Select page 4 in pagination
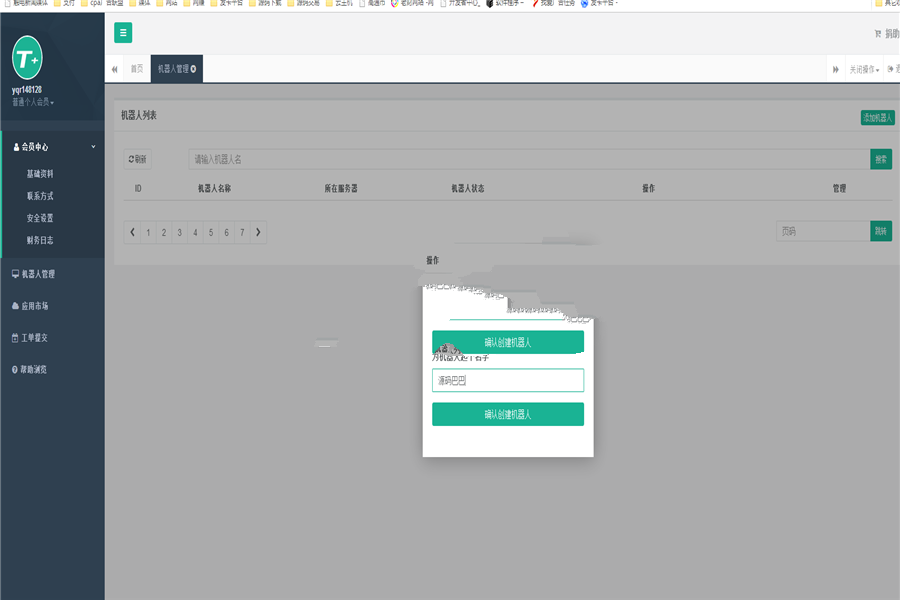Viewport: 900px width, 600px height. [195, 232]
